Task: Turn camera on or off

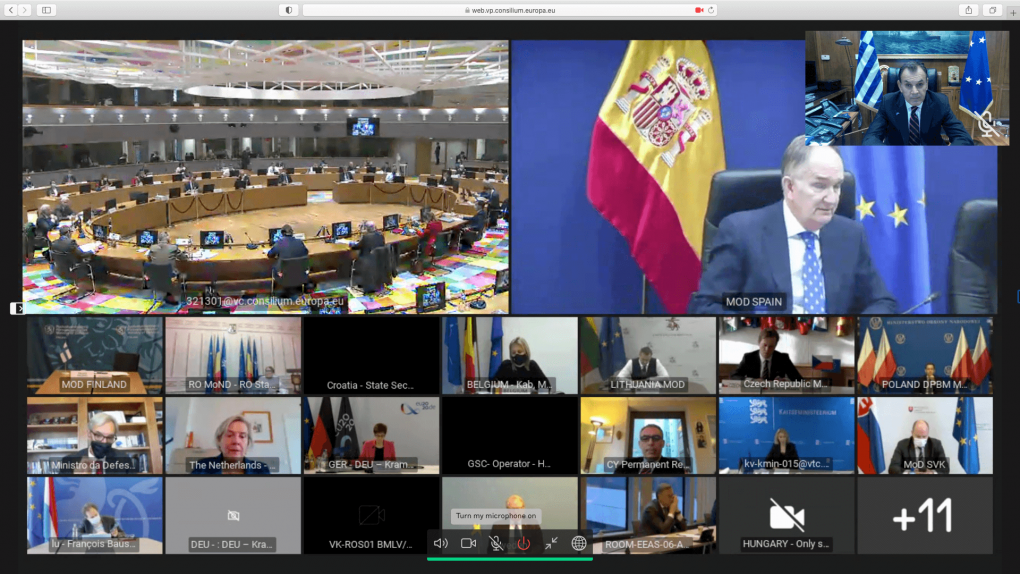Action: click(468, 543)
